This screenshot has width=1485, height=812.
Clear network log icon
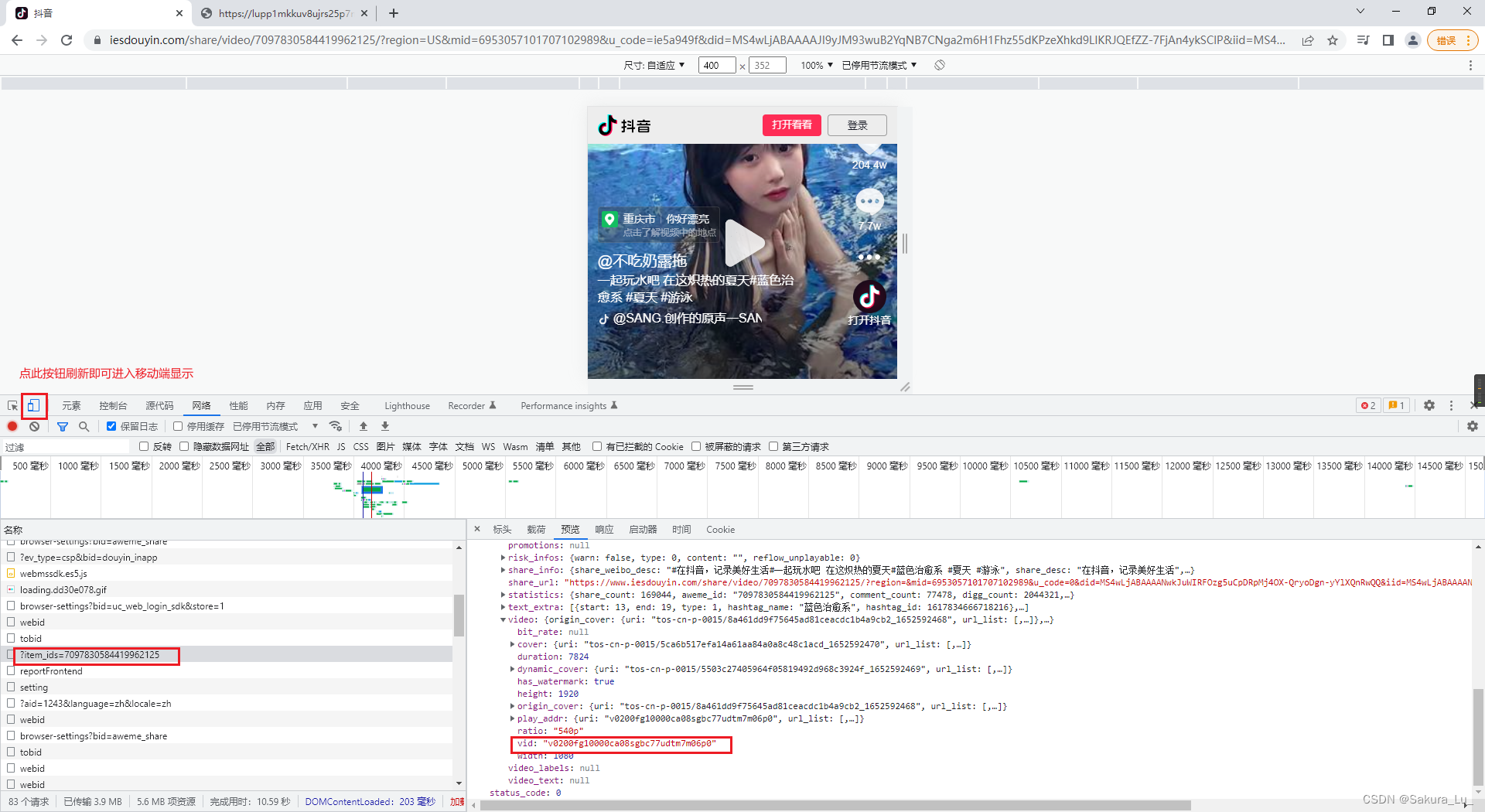point(34,426)
